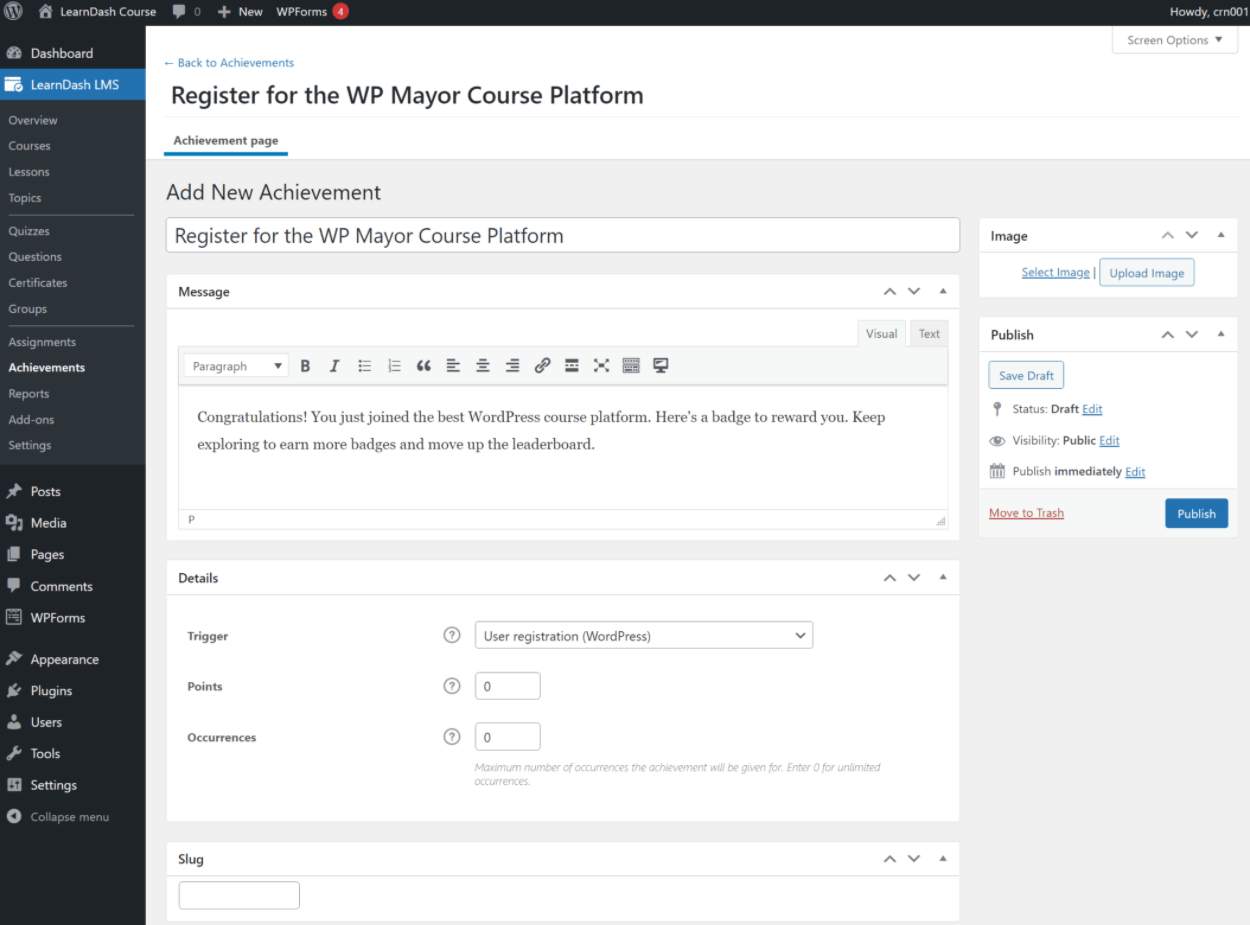
Task: Click the Points input field
Action: click(x=508, y=686)
